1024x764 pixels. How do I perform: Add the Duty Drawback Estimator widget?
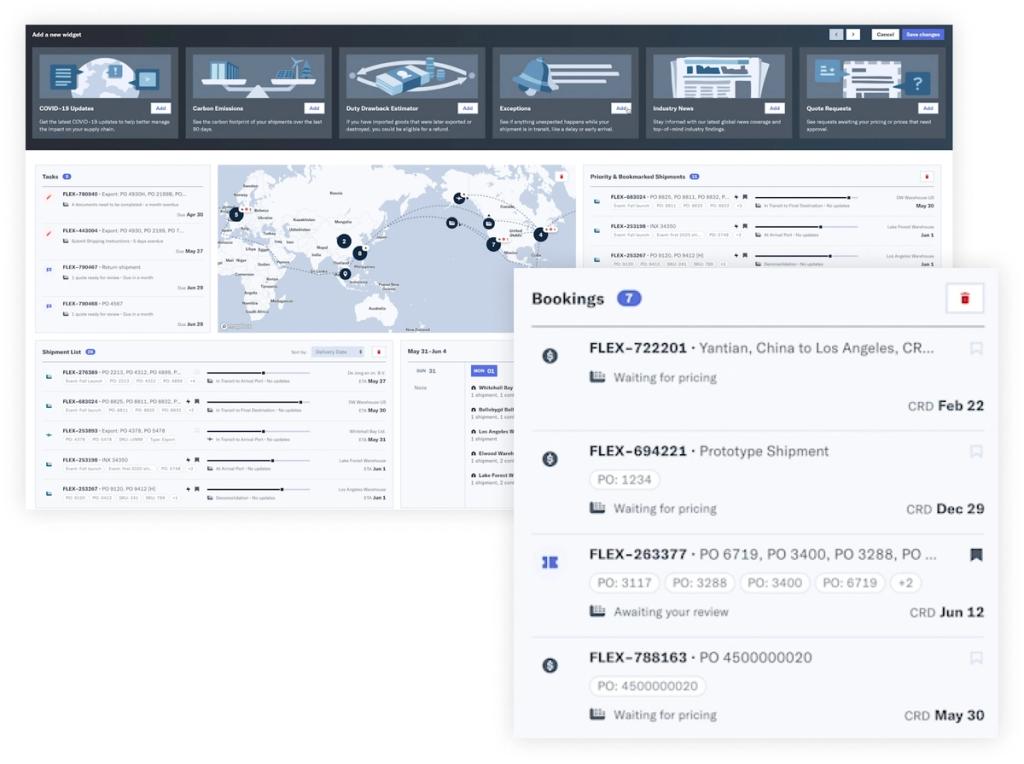[x=468, y=108]
